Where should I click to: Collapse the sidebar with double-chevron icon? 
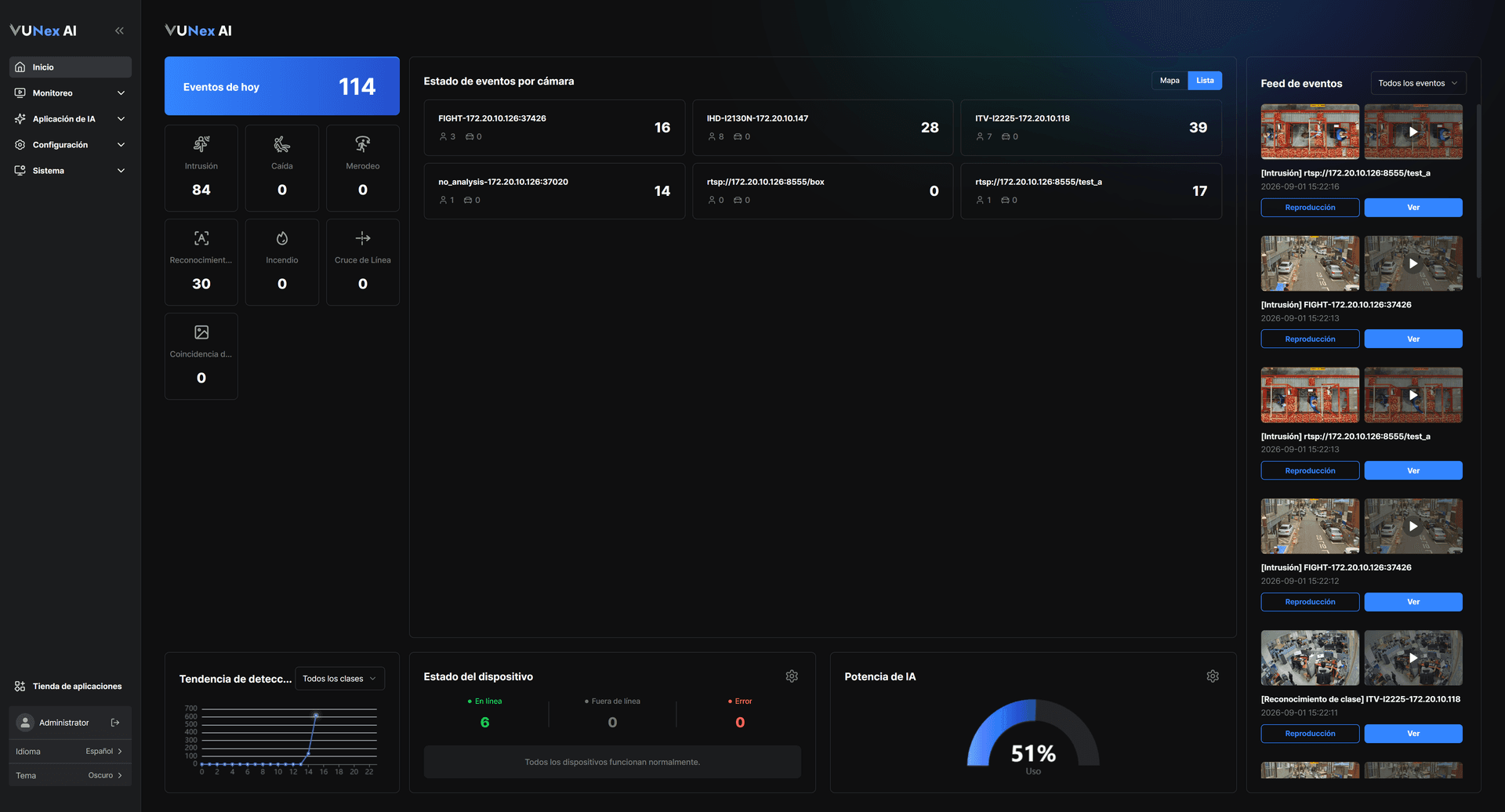(x=119, y=31)
